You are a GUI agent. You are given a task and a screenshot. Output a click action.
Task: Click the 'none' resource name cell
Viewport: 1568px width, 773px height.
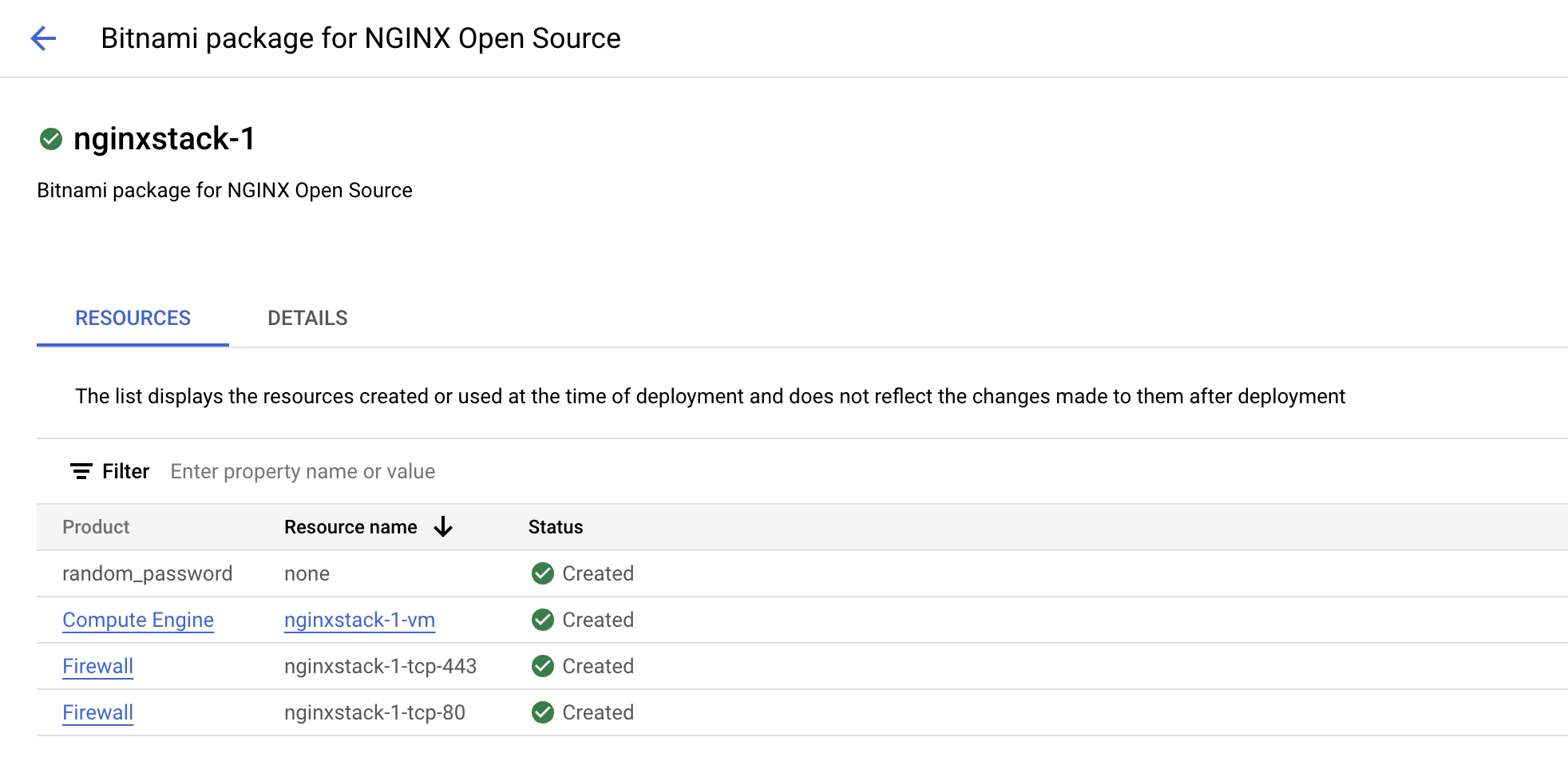(x=307, y=573)
